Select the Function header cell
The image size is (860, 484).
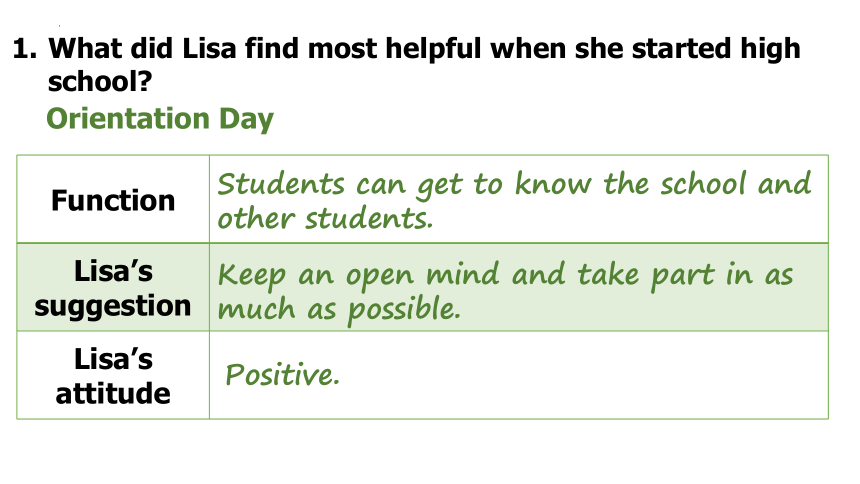tap(113, 200)
